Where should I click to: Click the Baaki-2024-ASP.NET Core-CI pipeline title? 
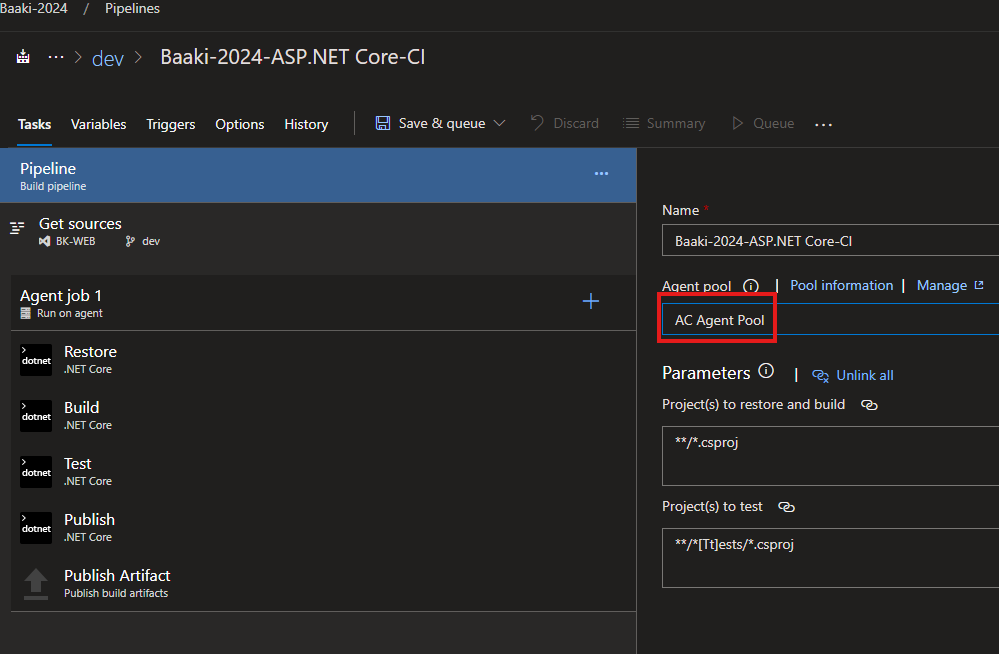[292, 57]
